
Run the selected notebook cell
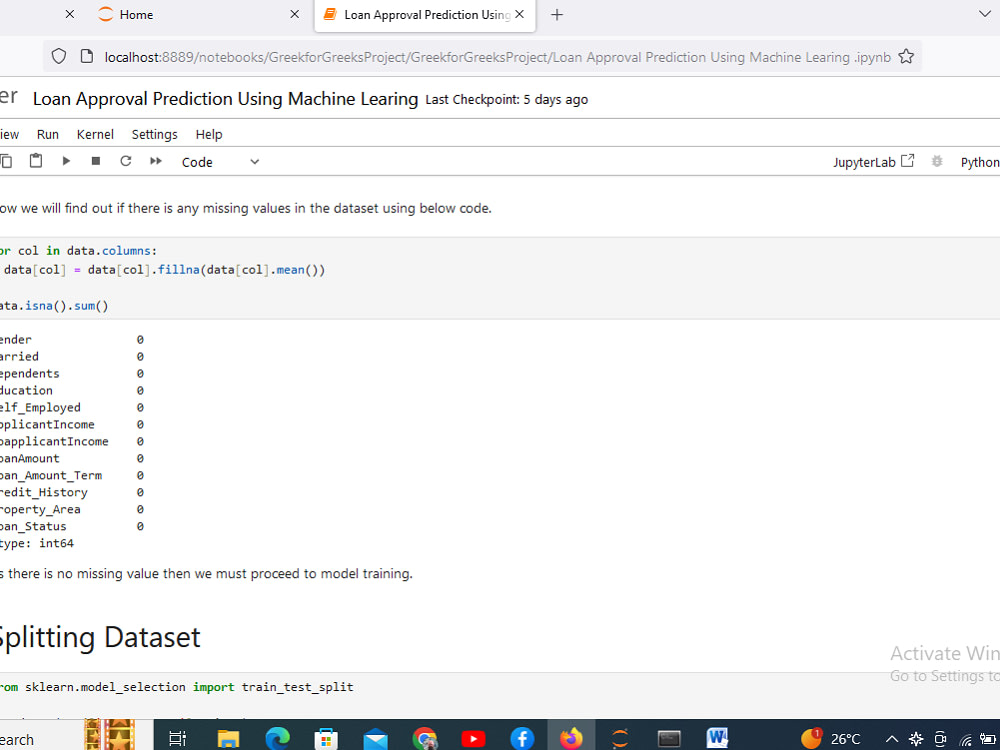coord(66,161)
